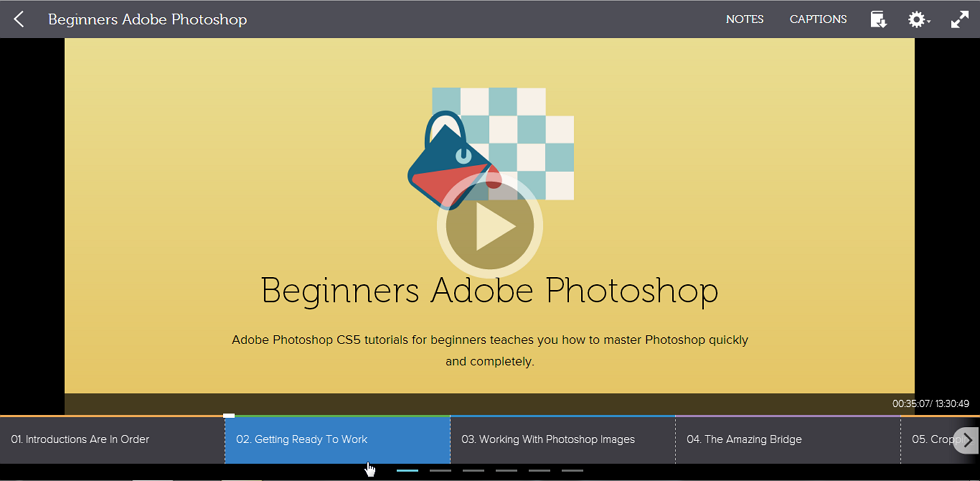Click the paint bucket logo on slide
Screen dimensions: 980x481
[453, 159]
